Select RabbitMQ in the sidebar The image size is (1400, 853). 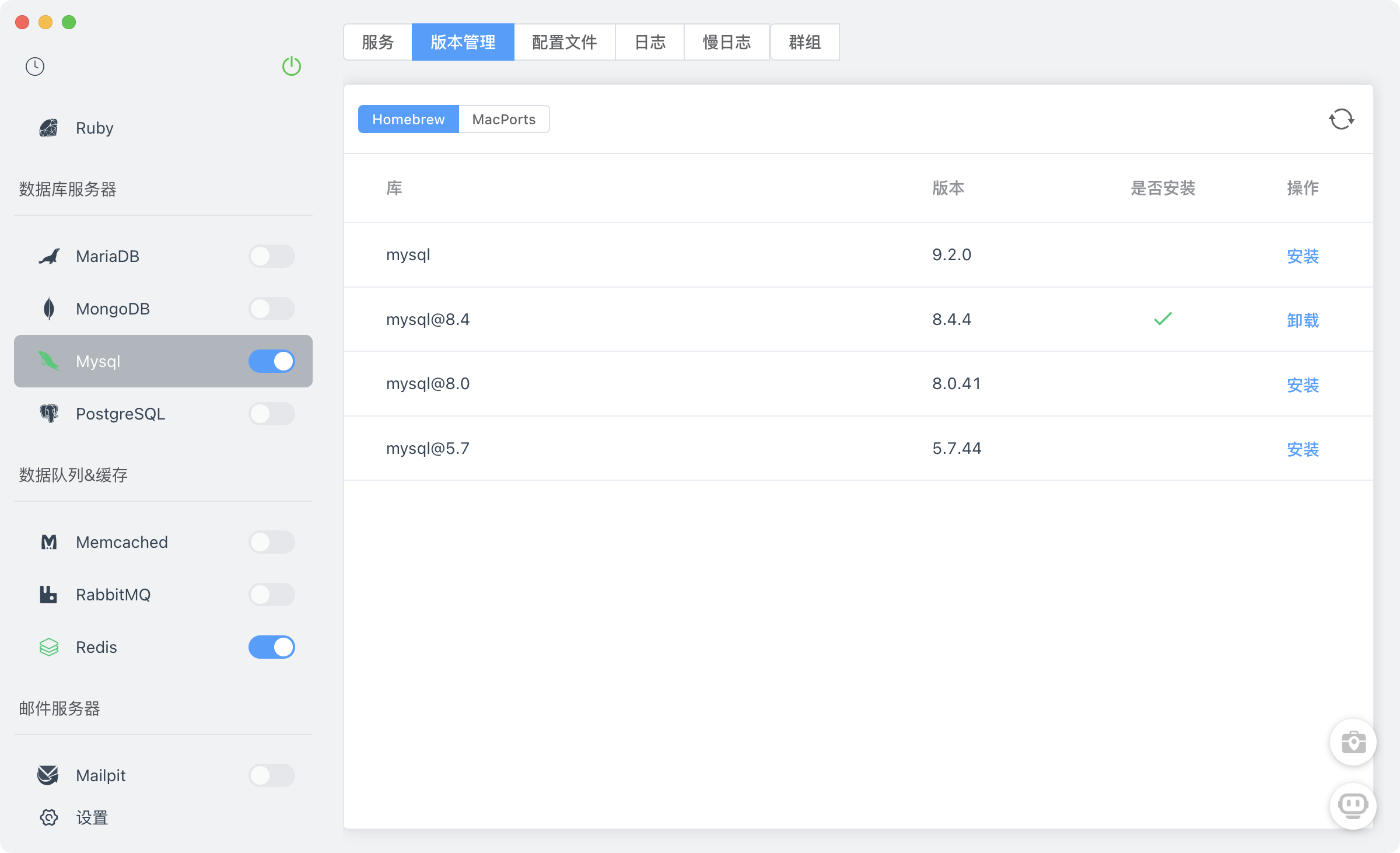point(113,595)
